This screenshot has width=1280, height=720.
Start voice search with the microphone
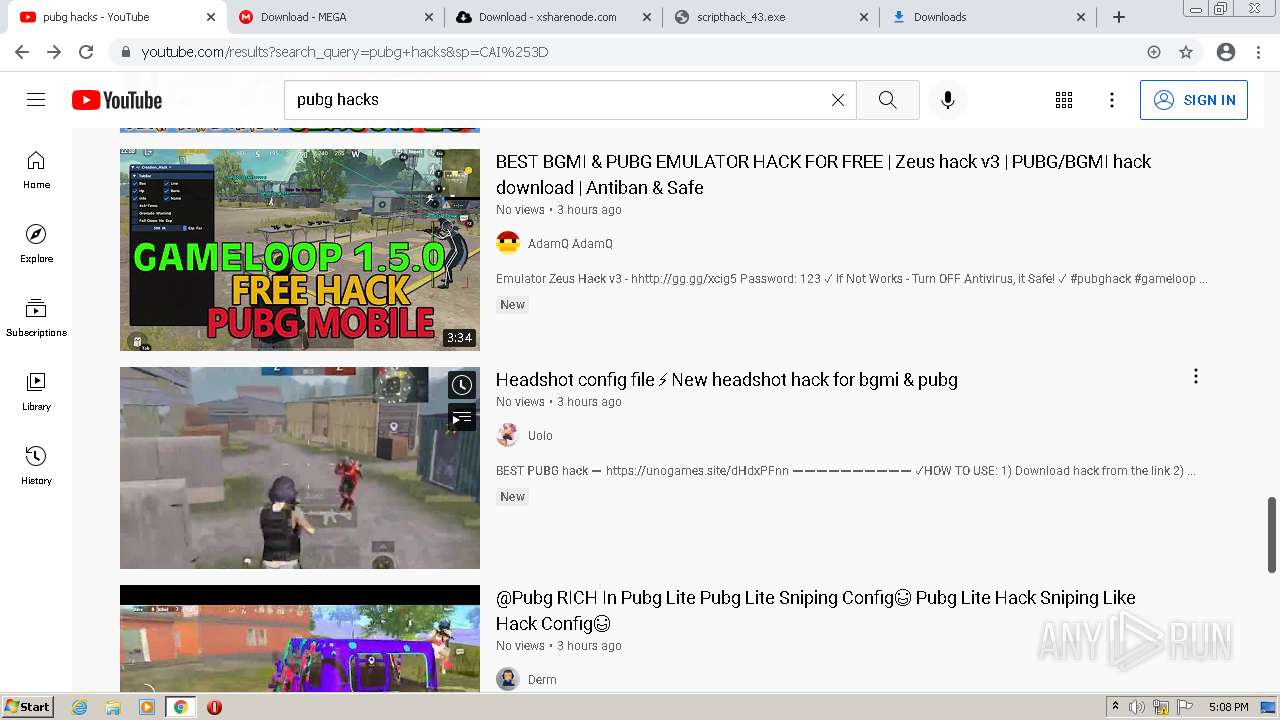[948, 100]
